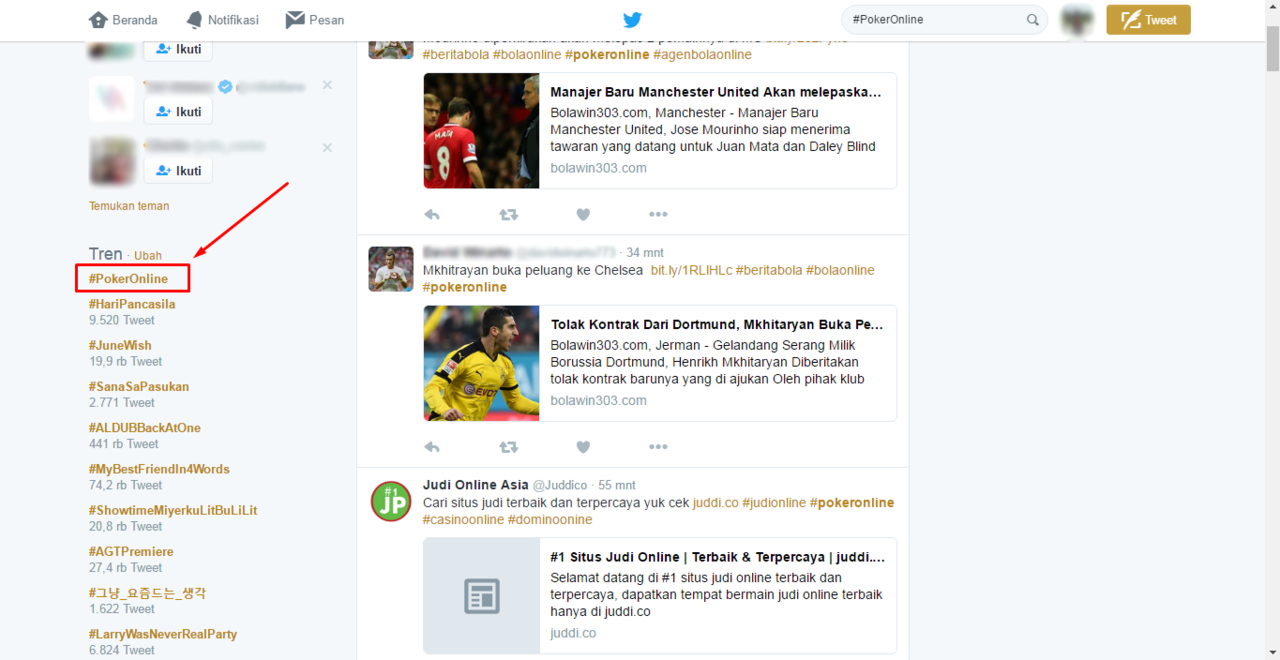Reply to the Mkhitaryan tweet
Viewport: 1280px width, 660px height.
[x=432, y=447]
